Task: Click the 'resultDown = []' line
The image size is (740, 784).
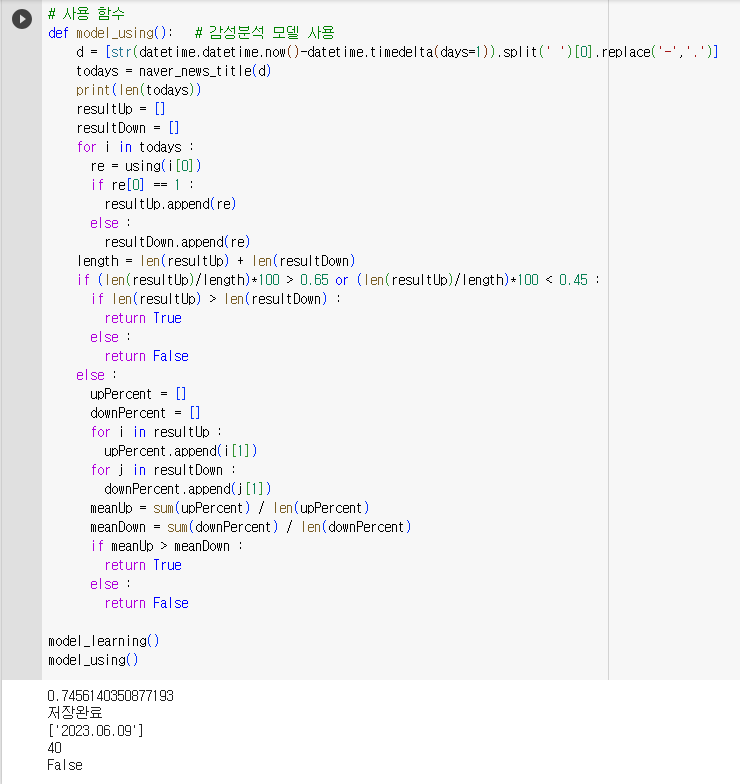Action: click(128, 128)
